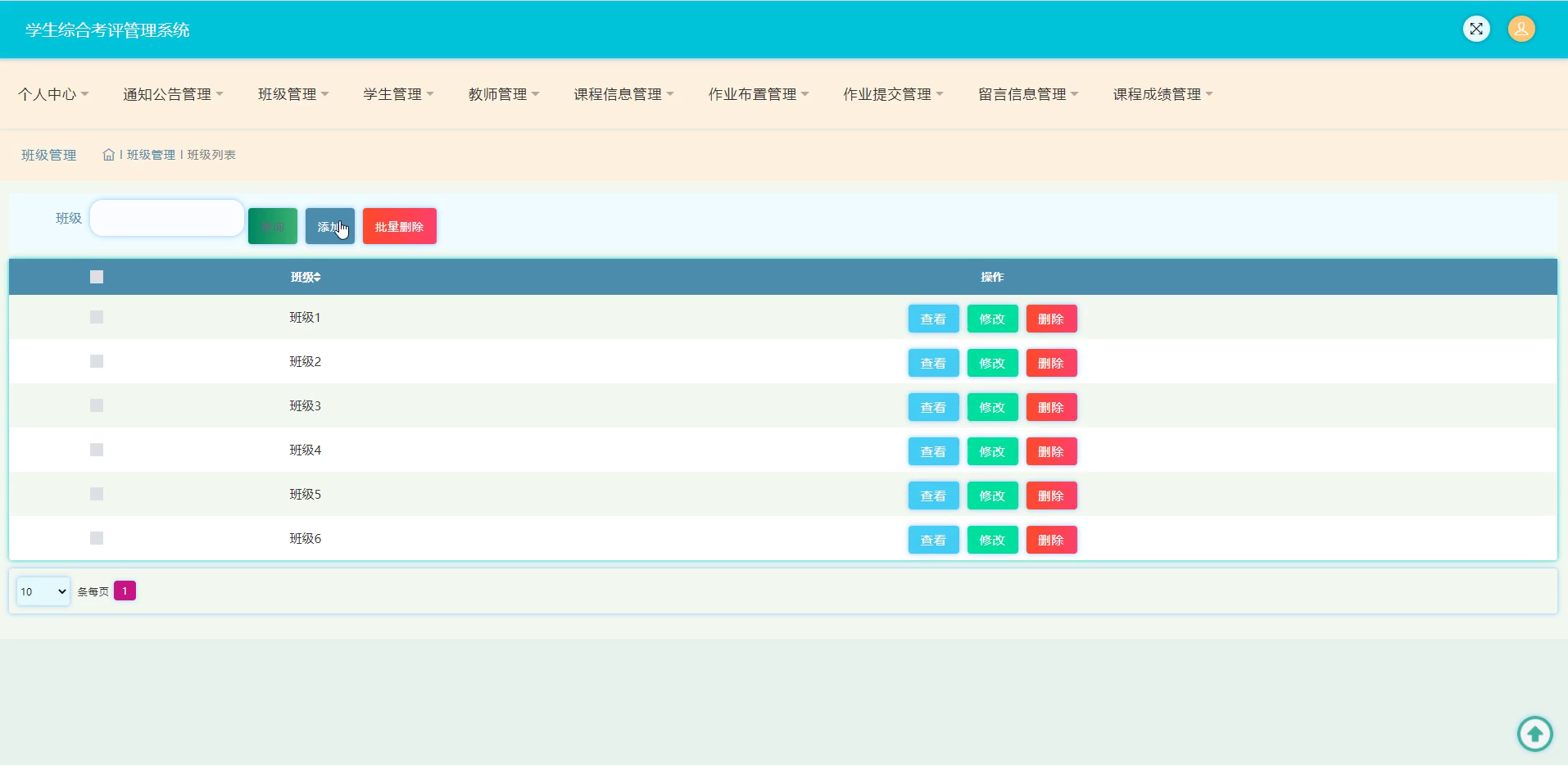The image size is (1568, 765).
Task: Click 删除 for 班级2
Action: coord(1051,363)
